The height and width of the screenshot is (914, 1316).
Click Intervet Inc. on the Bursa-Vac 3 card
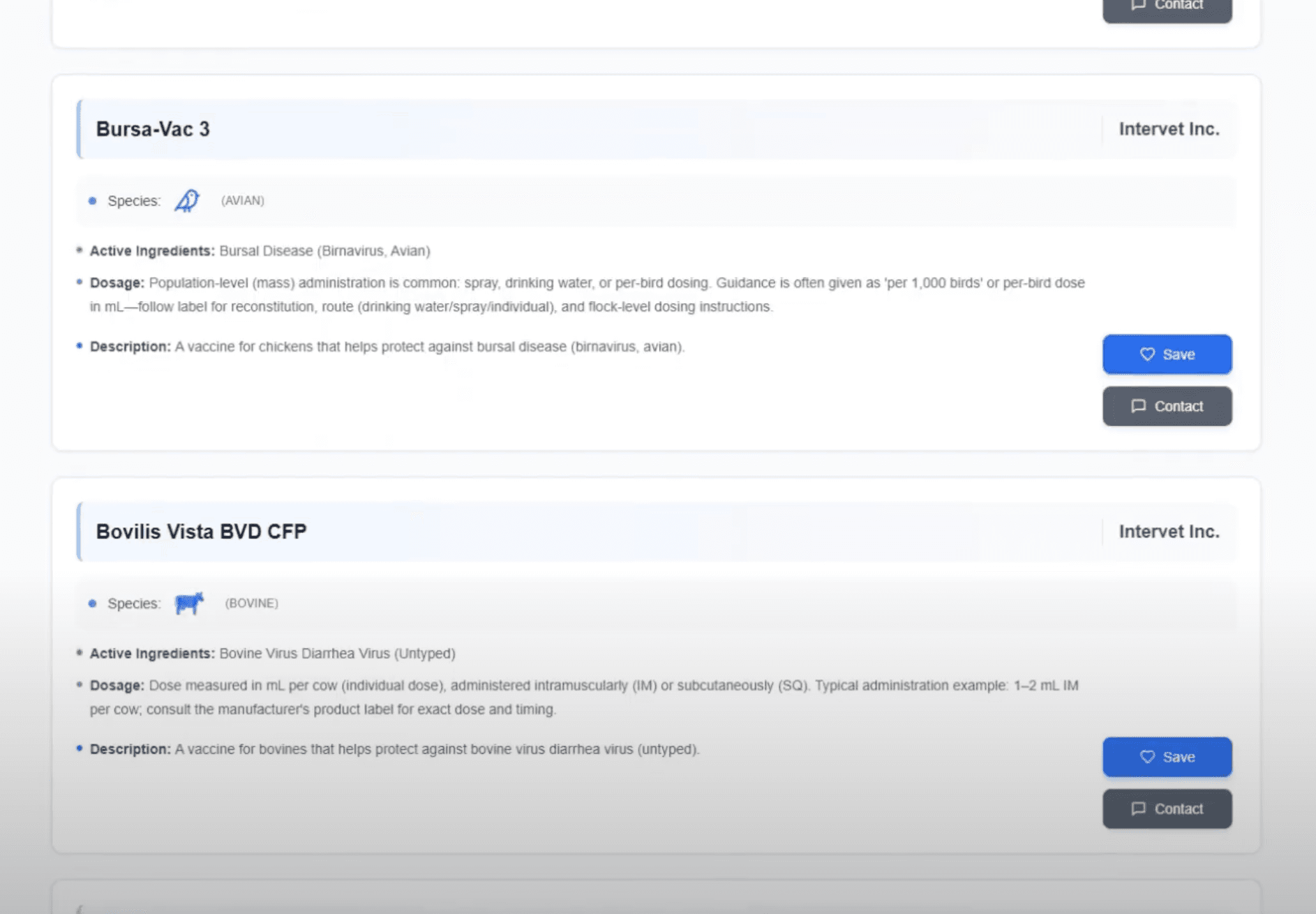tap(1169, 128)
